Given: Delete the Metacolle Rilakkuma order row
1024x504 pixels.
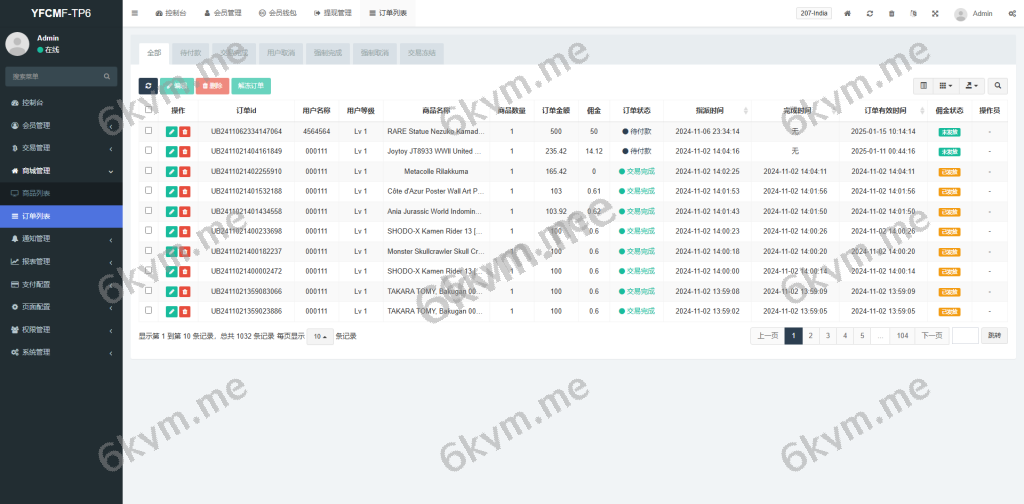Looking at the screenshot, I should [184, 171].
